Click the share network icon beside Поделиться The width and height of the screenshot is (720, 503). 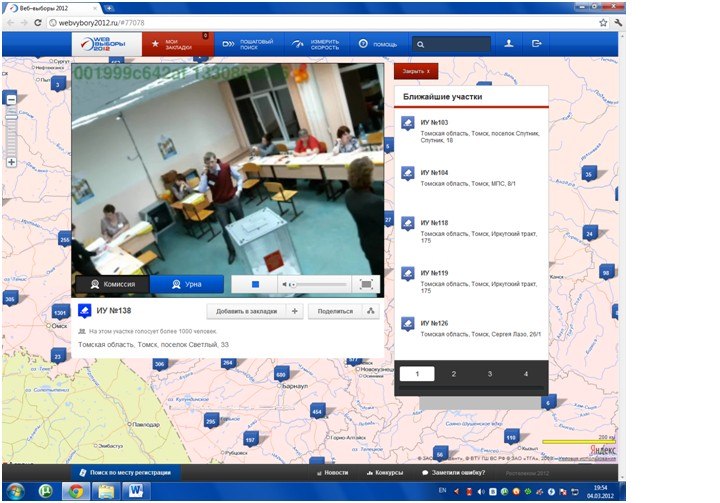pos(370,311)
